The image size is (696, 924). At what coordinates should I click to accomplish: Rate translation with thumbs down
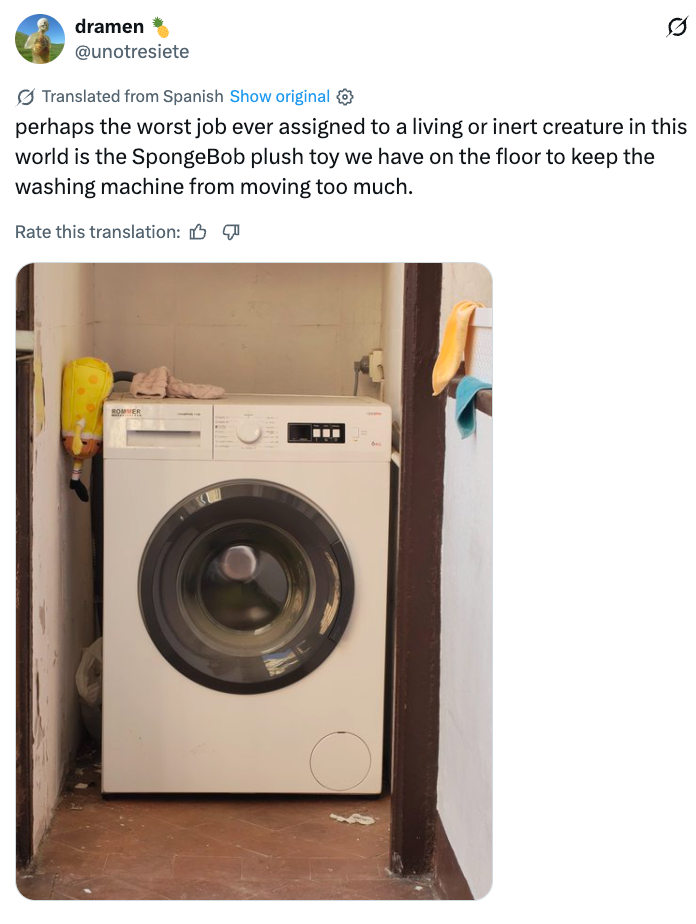pyautogui.click(x=230, y=232)
